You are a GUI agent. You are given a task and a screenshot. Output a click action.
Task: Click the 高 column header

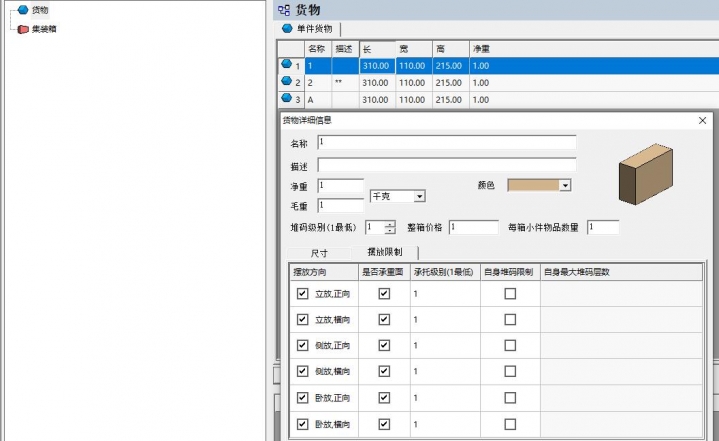(451, 49)
